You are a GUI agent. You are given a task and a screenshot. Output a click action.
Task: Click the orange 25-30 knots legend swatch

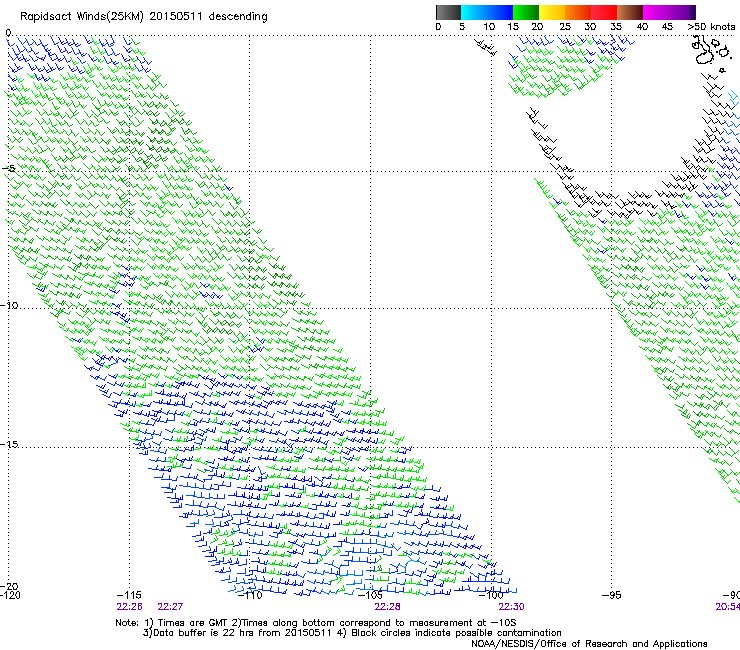[578, 12]
